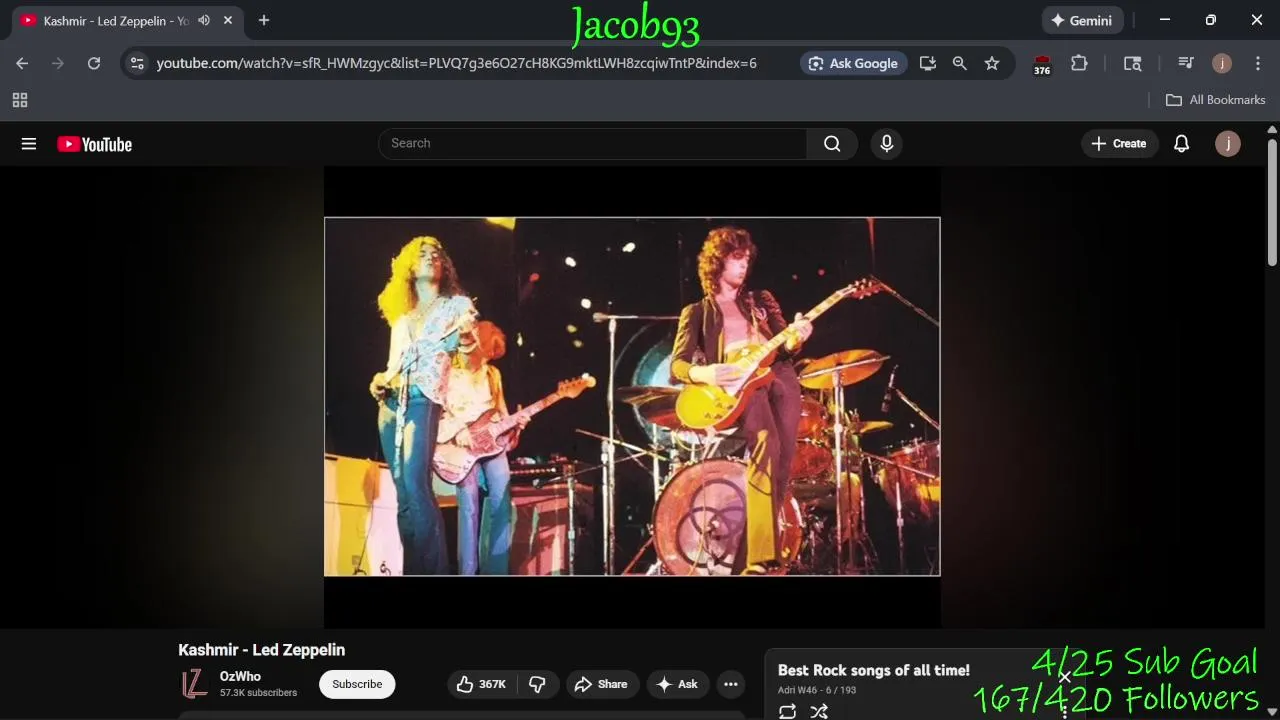Open the media controls icon

1186,63
